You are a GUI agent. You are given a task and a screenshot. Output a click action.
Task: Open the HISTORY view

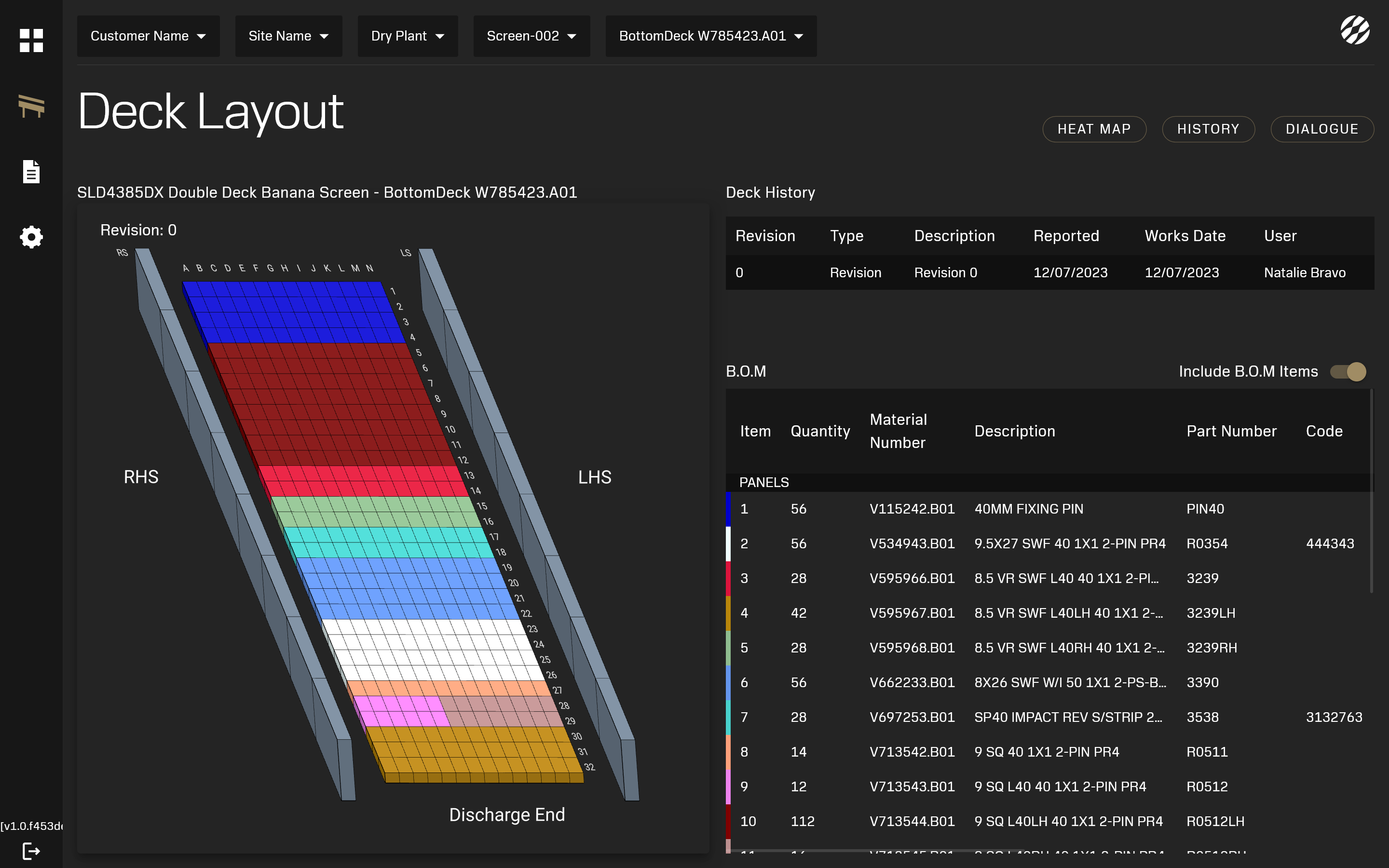point(1208,129)
